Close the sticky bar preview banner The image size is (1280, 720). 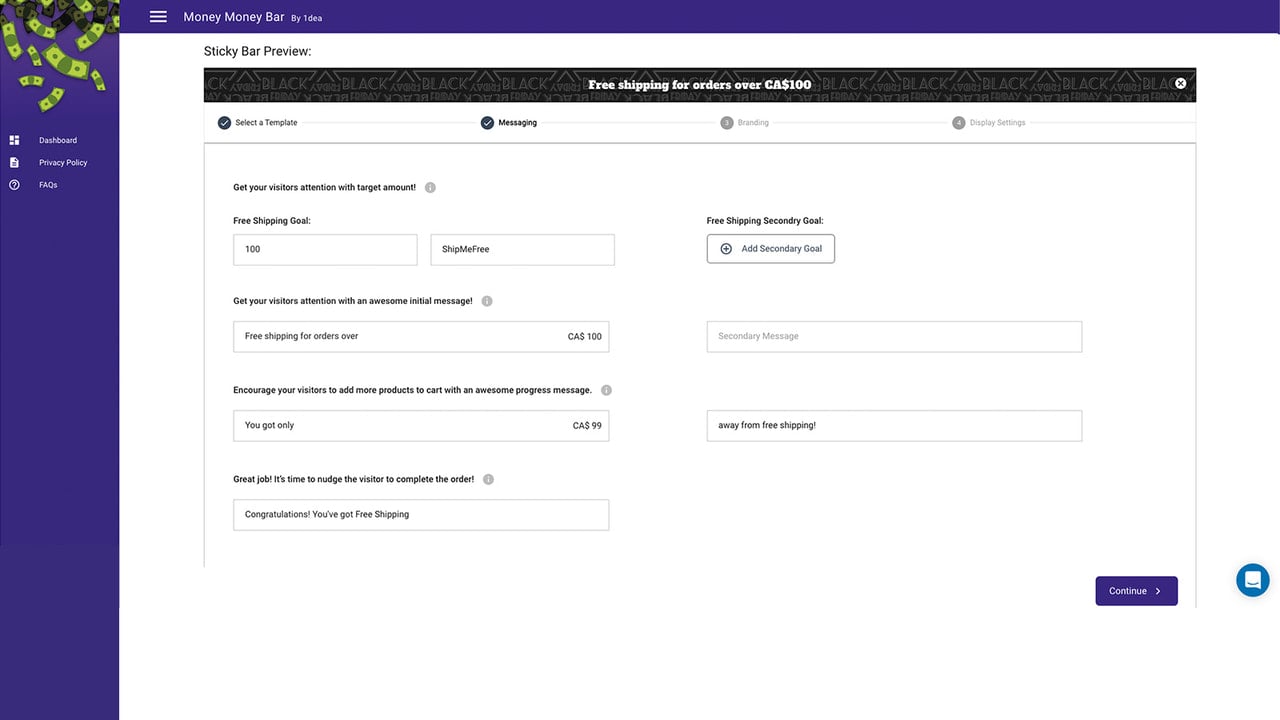point(1180,84)
